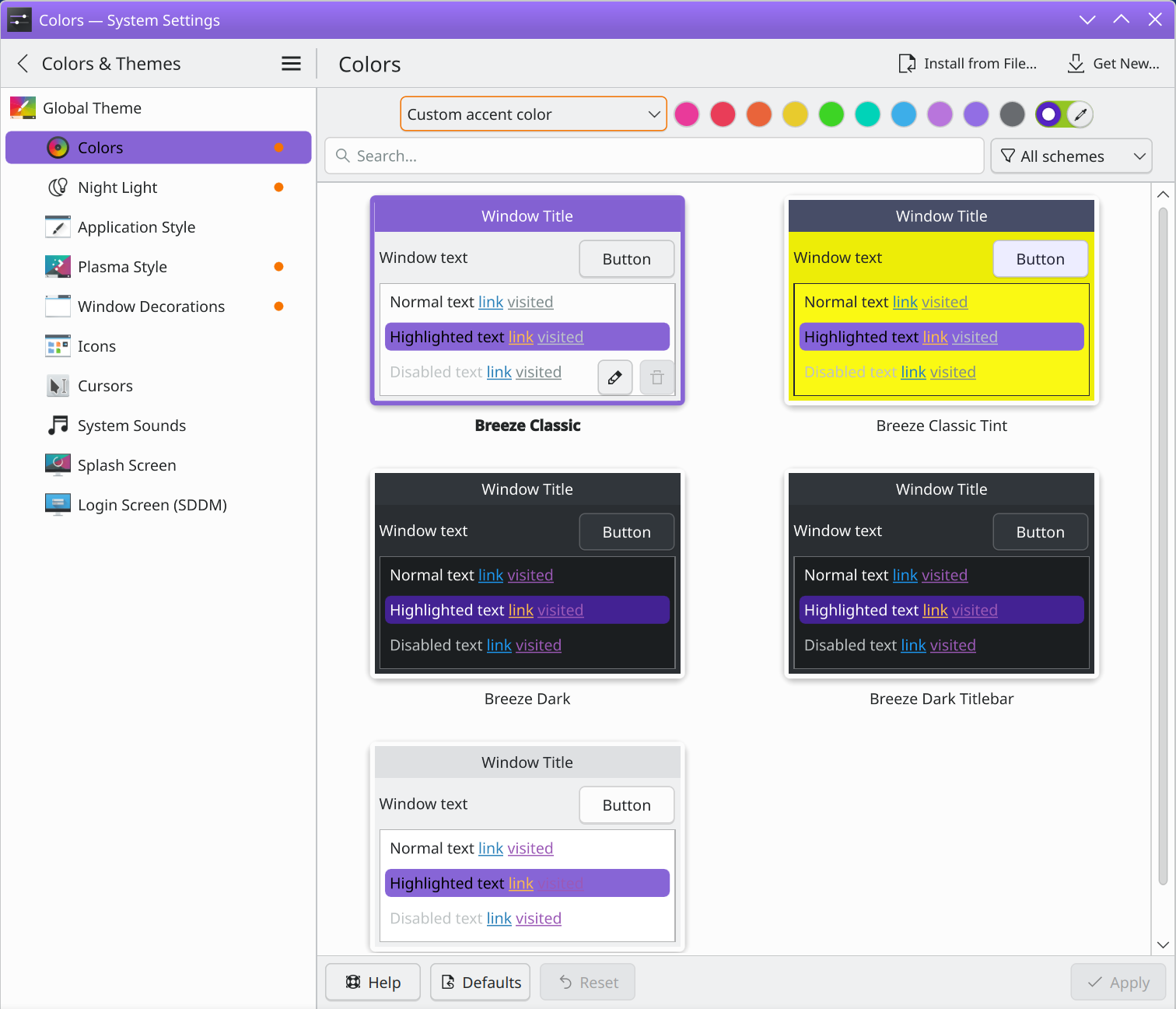Screen dimensions: 1176x1009
Task: Click the Apply button
Action: tap(1118, 982)
